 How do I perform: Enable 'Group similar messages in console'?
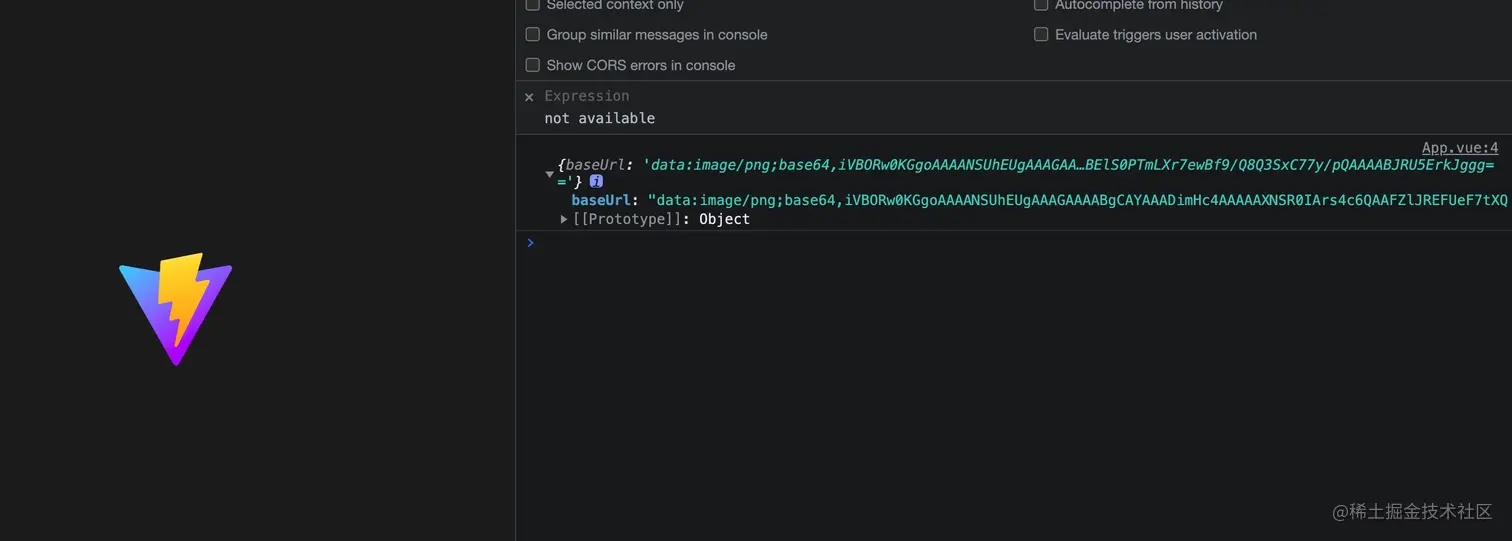pos(533,35)
